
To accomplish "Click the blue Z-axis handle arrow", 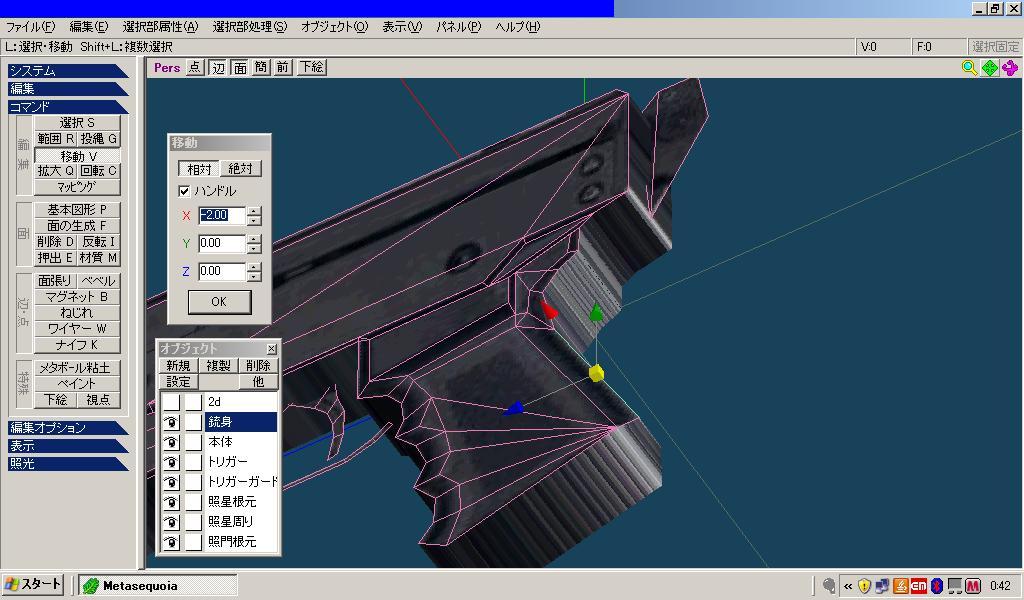I will (x=514, y=407).
